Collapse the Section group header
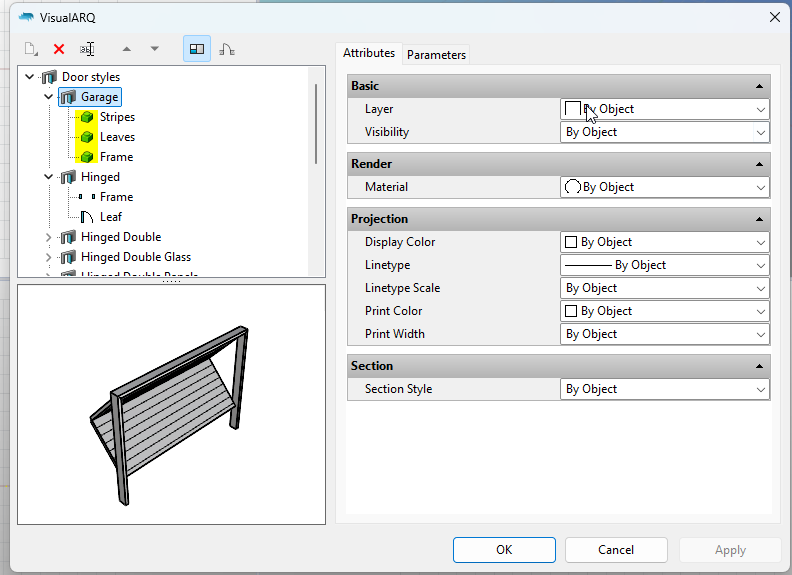Image resolution: width=792 pixels, height=575 pixels. [x=759, y=366]
